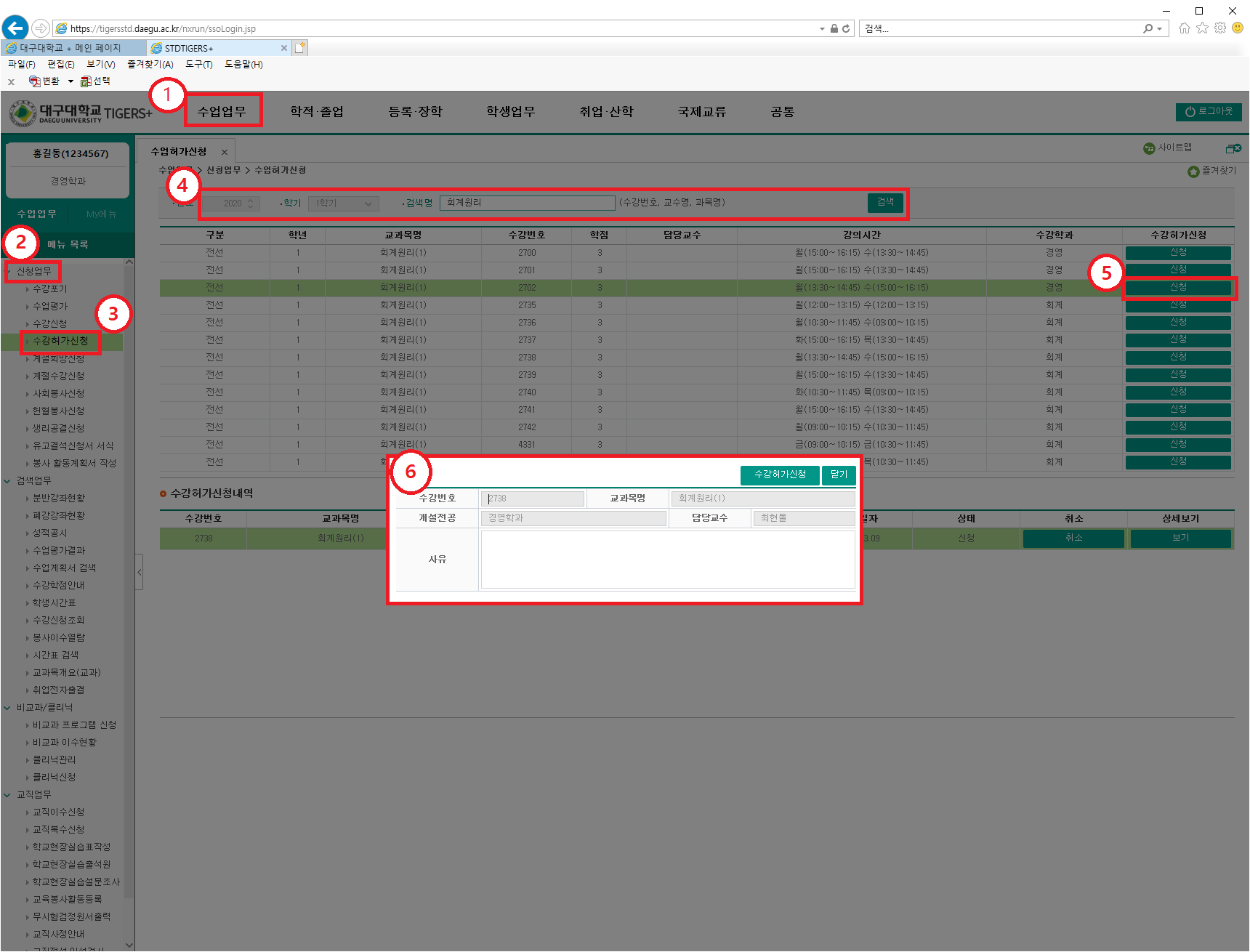Open the browser favorites star icon
Screen dimensions: 1250x952
click(1203, 28)
